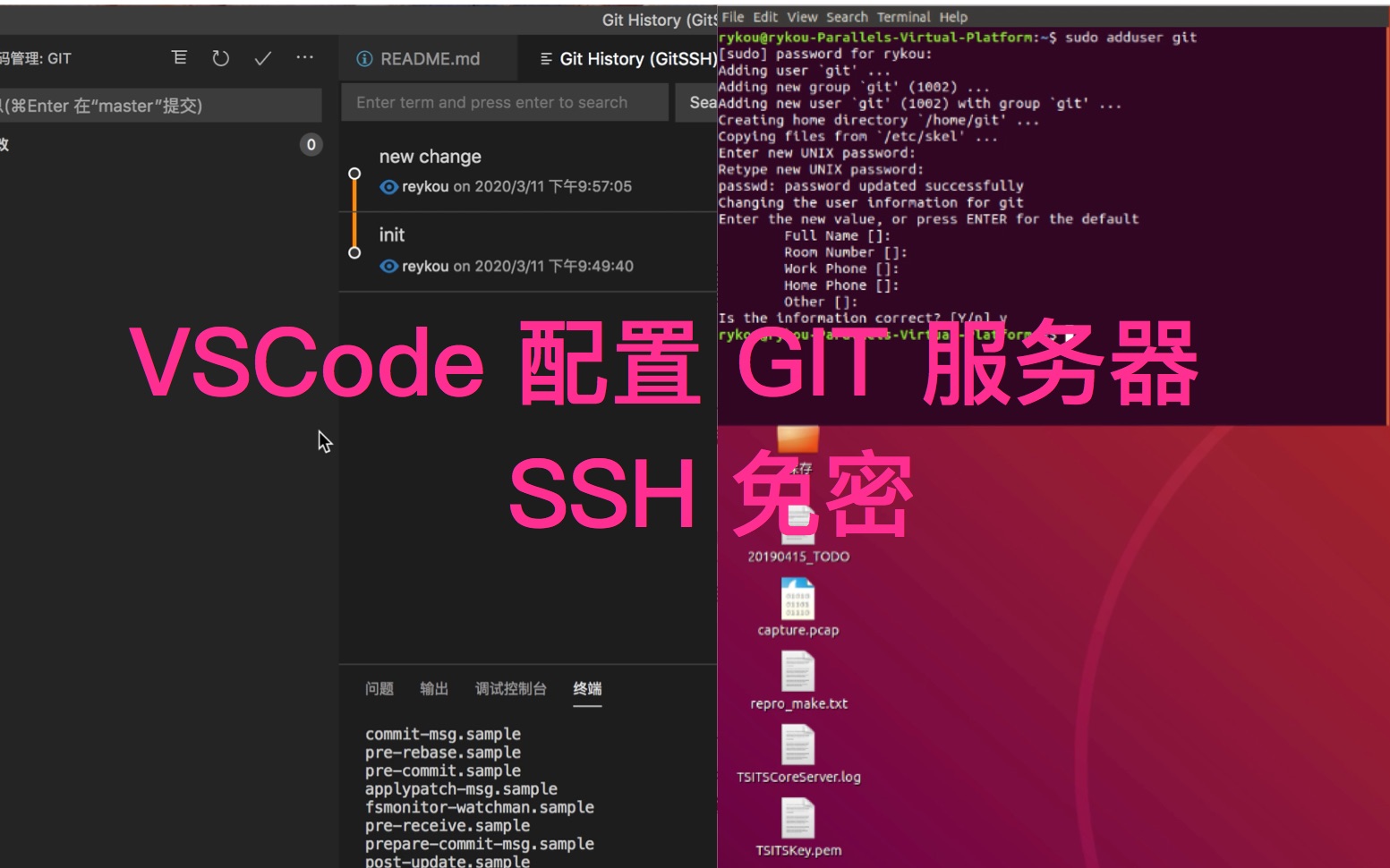Click prepare-commit-msg.sample in terminal output
This screenshot has height=868, width=1390.
click(480, 844)
